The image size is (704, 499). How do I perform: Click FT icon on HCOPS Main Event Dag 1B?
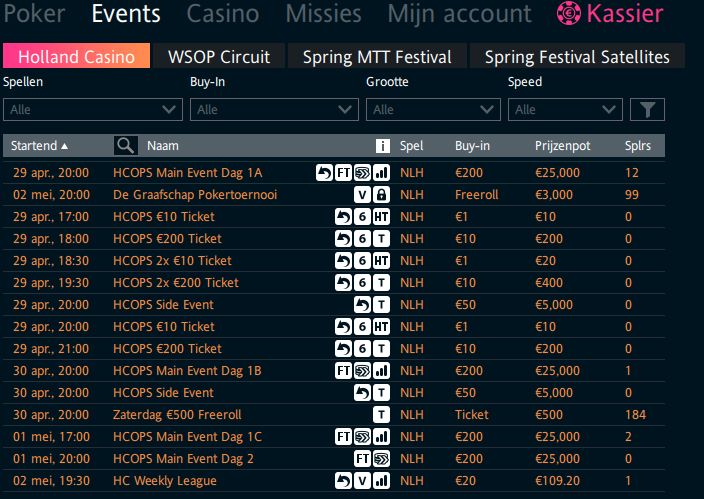(x=343, y=371)
